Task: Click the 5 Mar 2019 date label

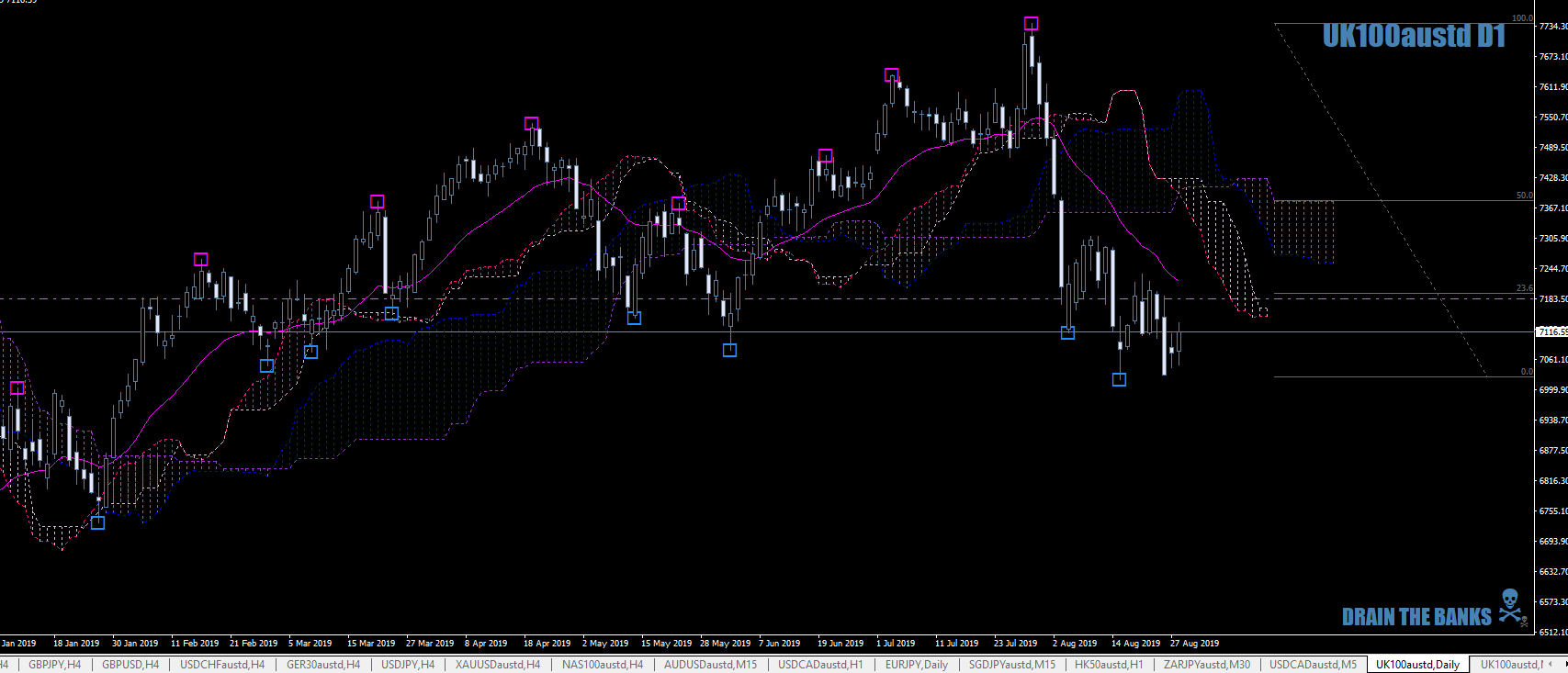Action: click(x=310, y=644)
